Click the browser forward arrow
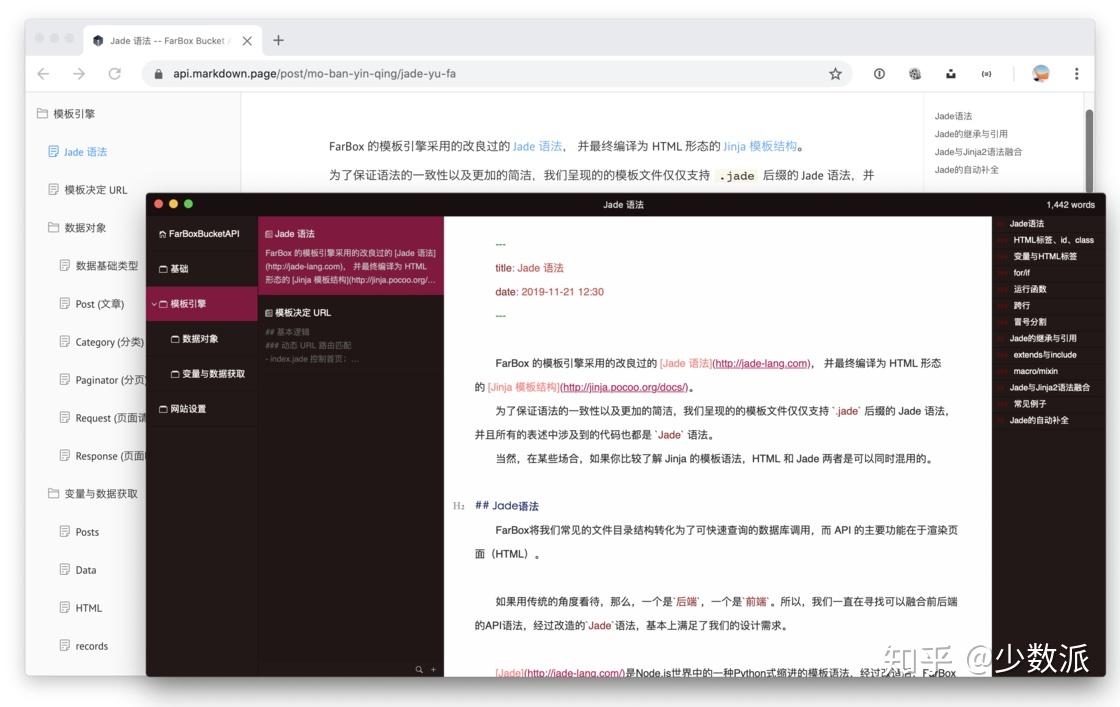The height and width of the screenshot is (707, 1120). tap(79, 74)
